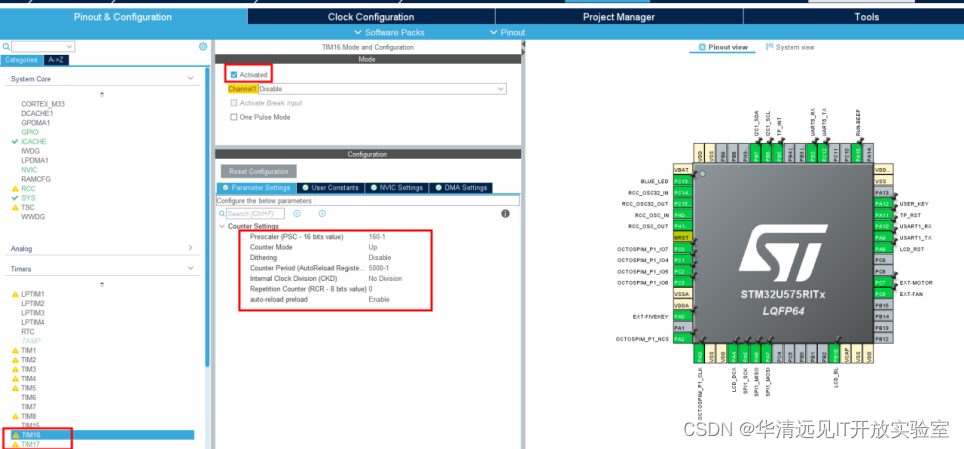This screenshot has width=964, height=449.
Task: Open the User Constants tab
Action: (x=331, y=188)
